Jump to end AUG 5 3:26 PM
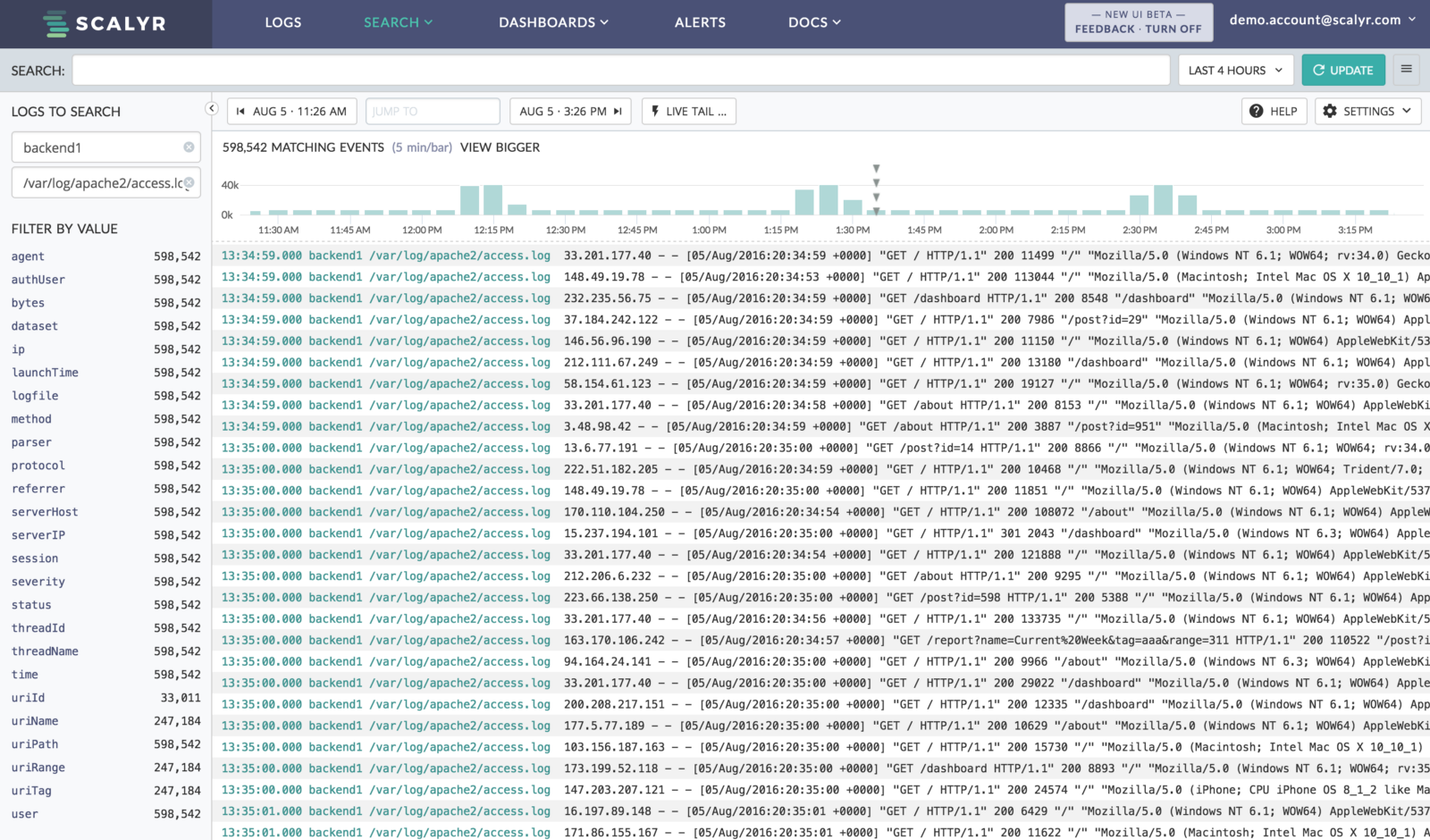This screenshot has height=840, width=1430. click(x=570, y=112)
